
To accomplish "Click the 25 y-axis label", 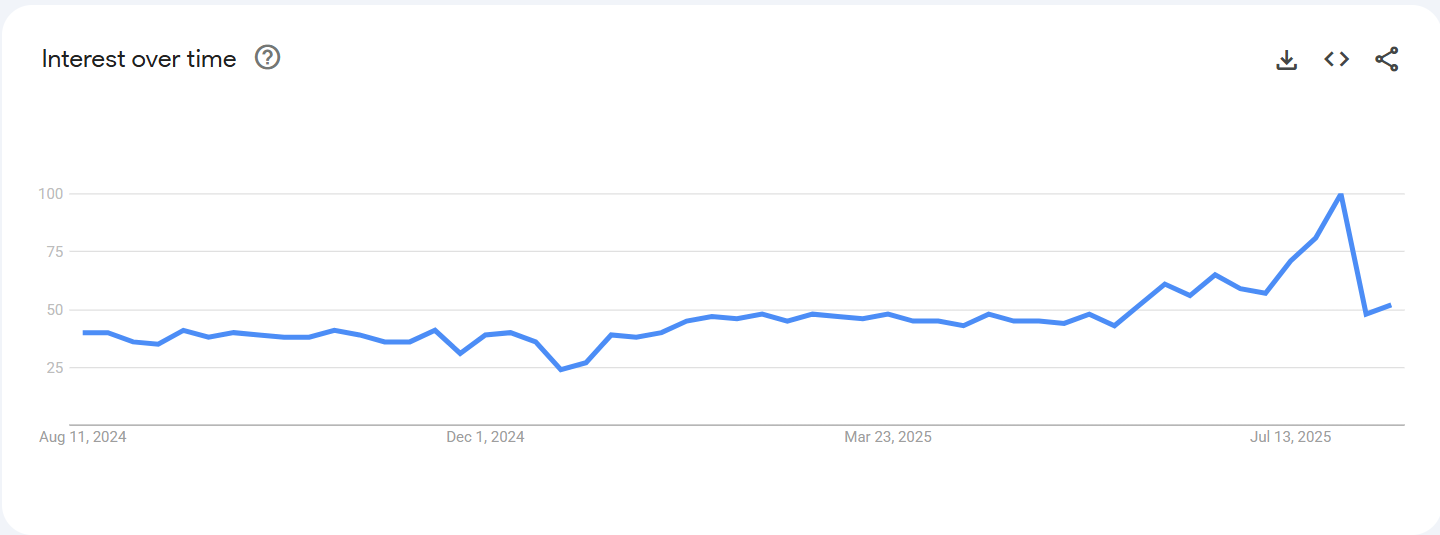I will (x=54, y=368).
